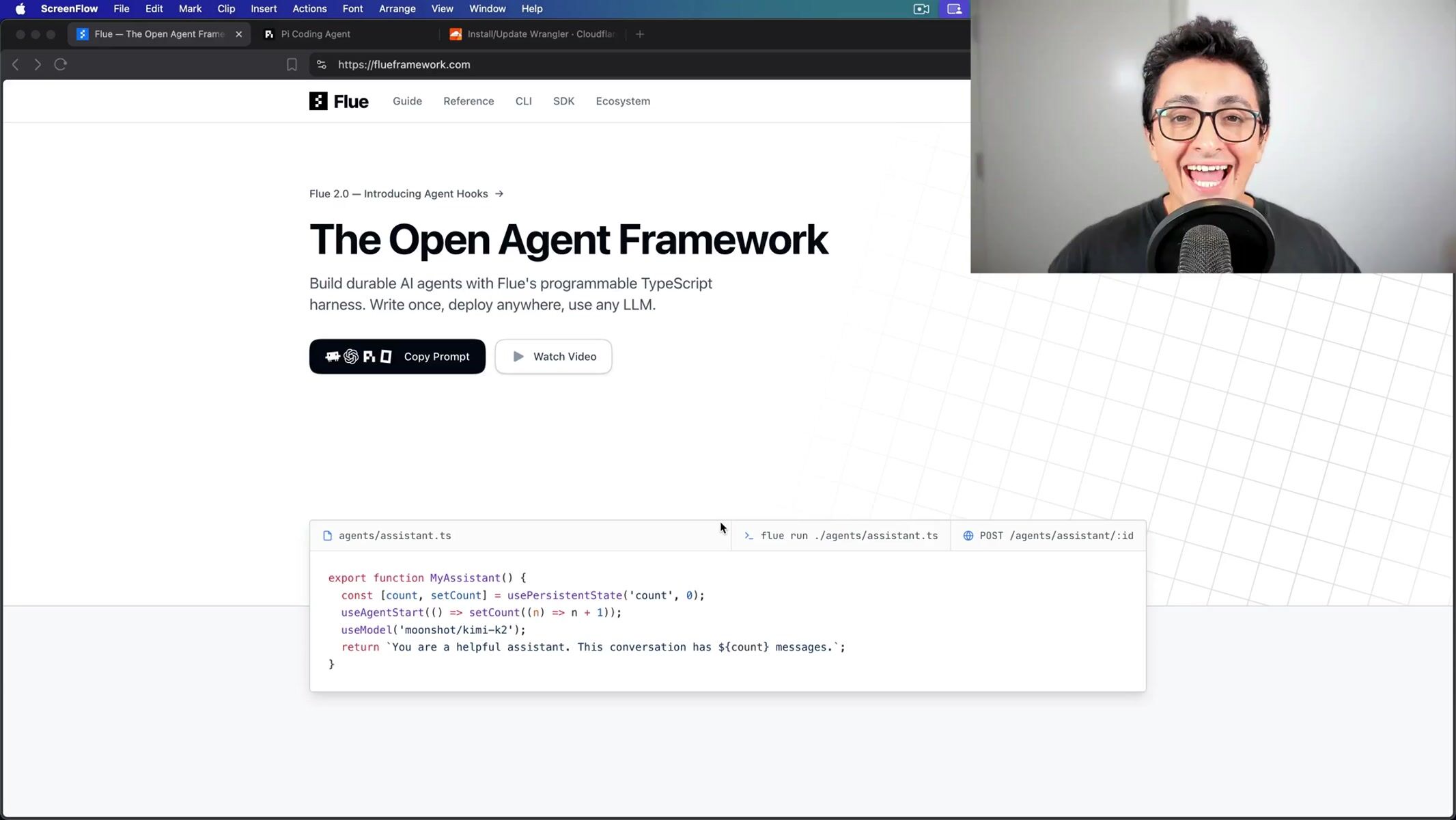Reload the current page
The height and width of the screenshot is (820, 1456).
click(61, 64)
